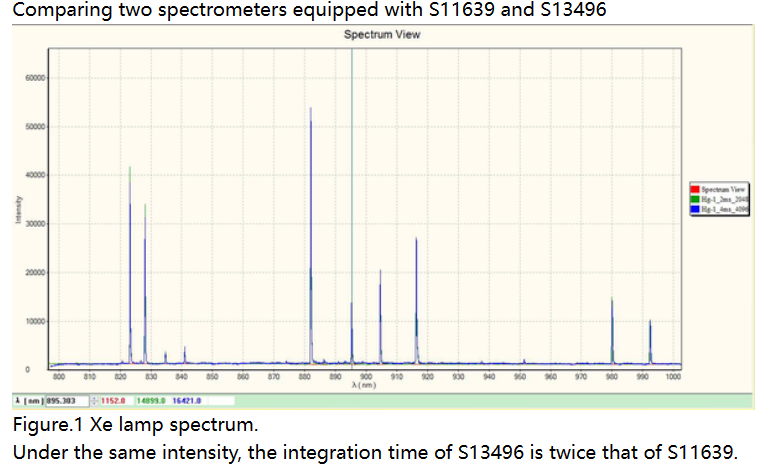Click the 1000 x-axis tick label
Viewport: 770px width, 473px height.
click(x=673, y=377)
